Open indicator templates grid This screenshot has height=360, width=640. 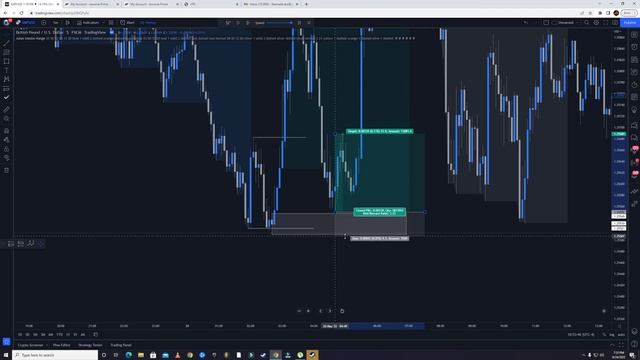[x=111, y=22]
